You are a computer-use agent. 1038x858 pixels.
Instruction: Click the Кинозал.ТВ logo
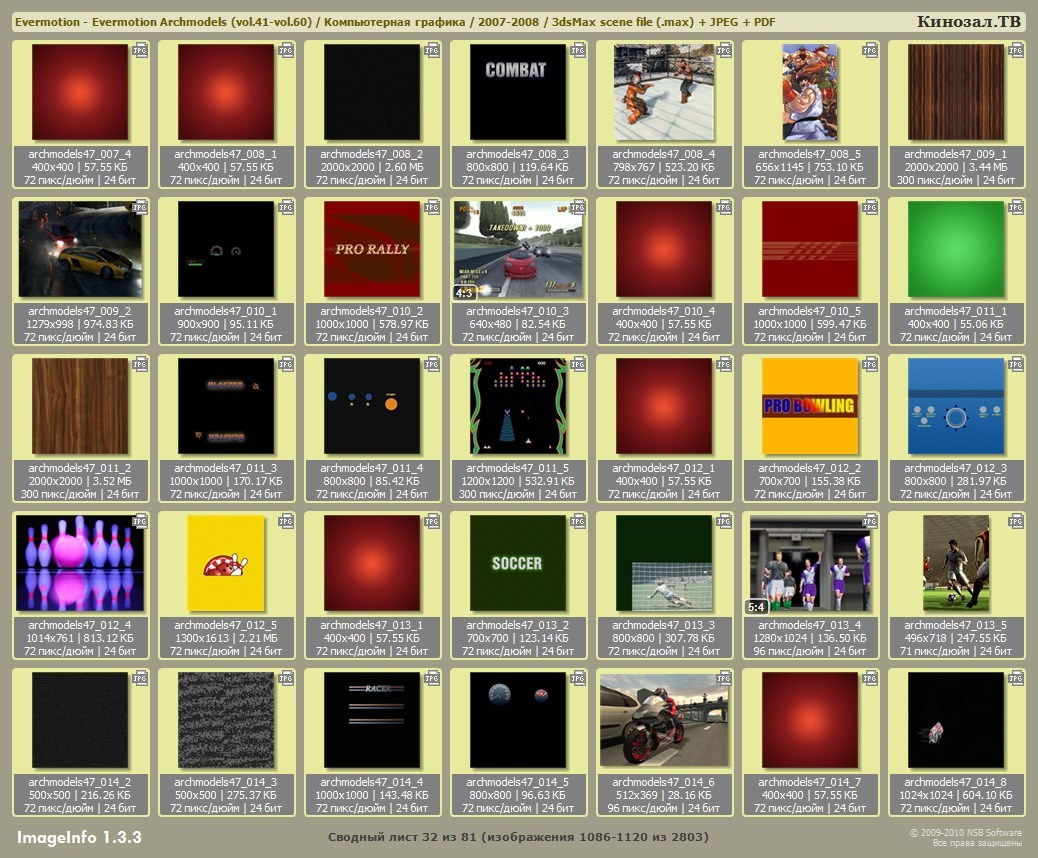pos(968,21)
